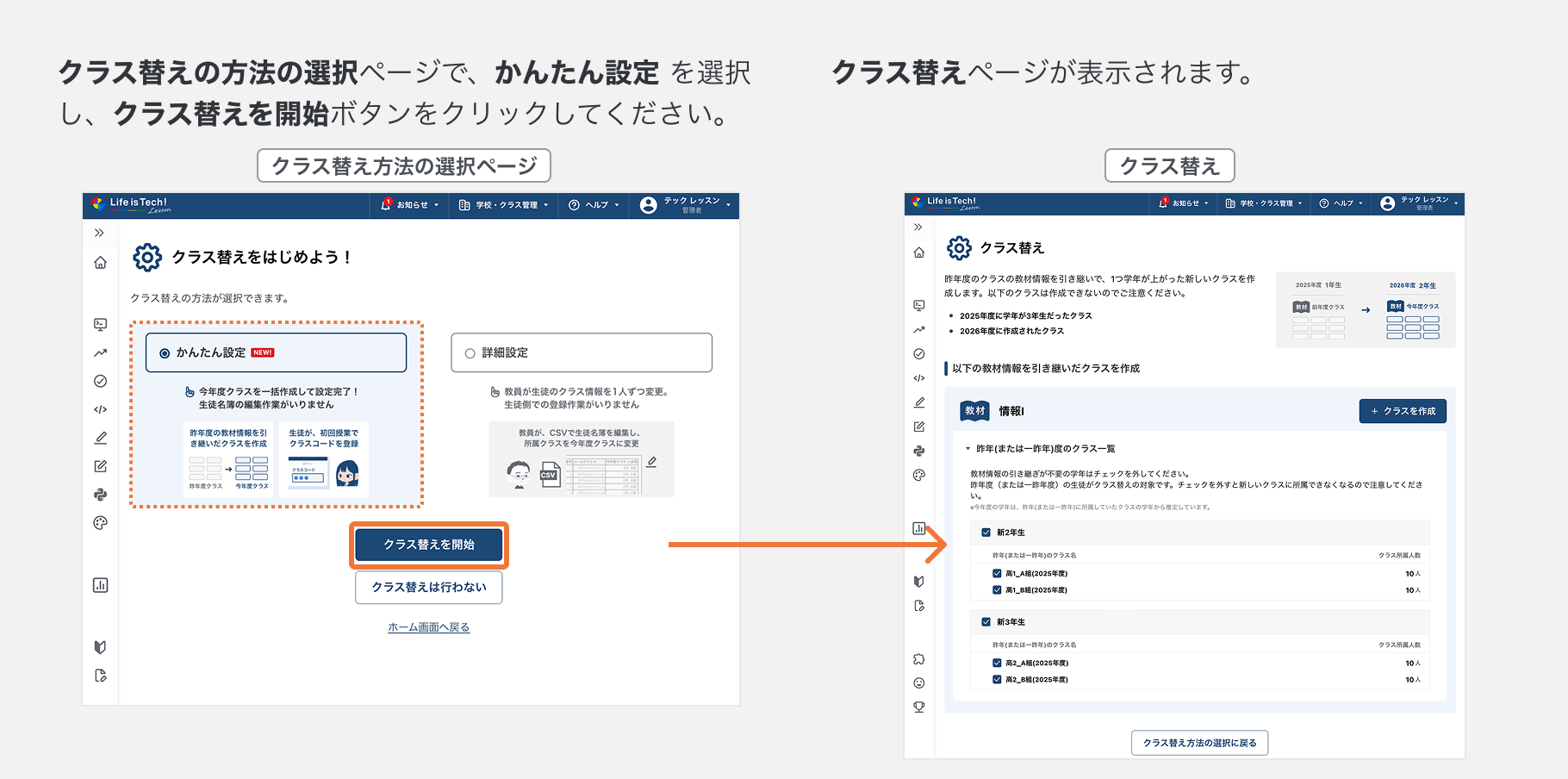Click notification bell icon in selection page header
The image size is (1568, 779).
(x=386, y=205)
